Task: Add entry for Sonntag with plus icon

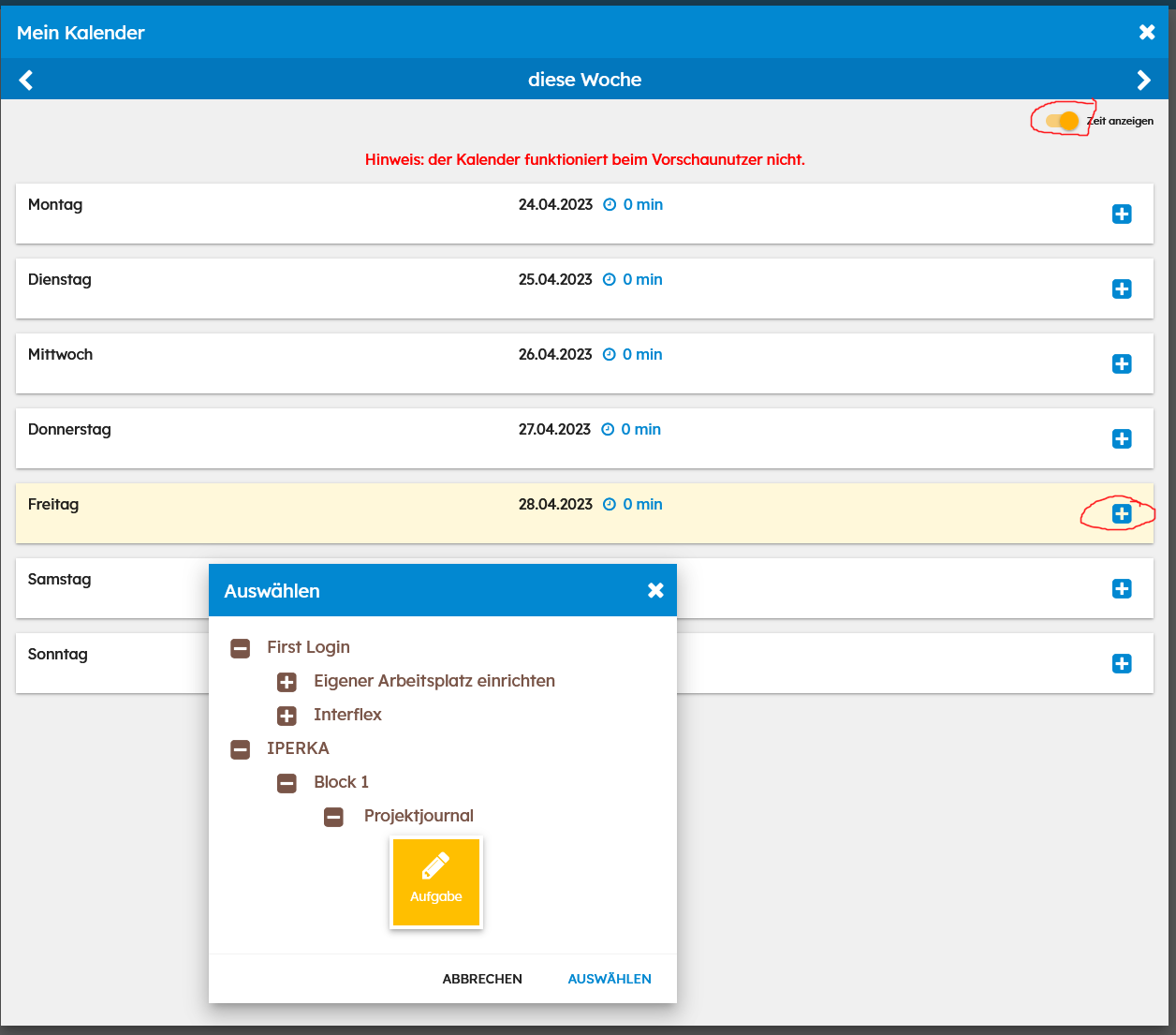Action: [x=1121, y=664]
